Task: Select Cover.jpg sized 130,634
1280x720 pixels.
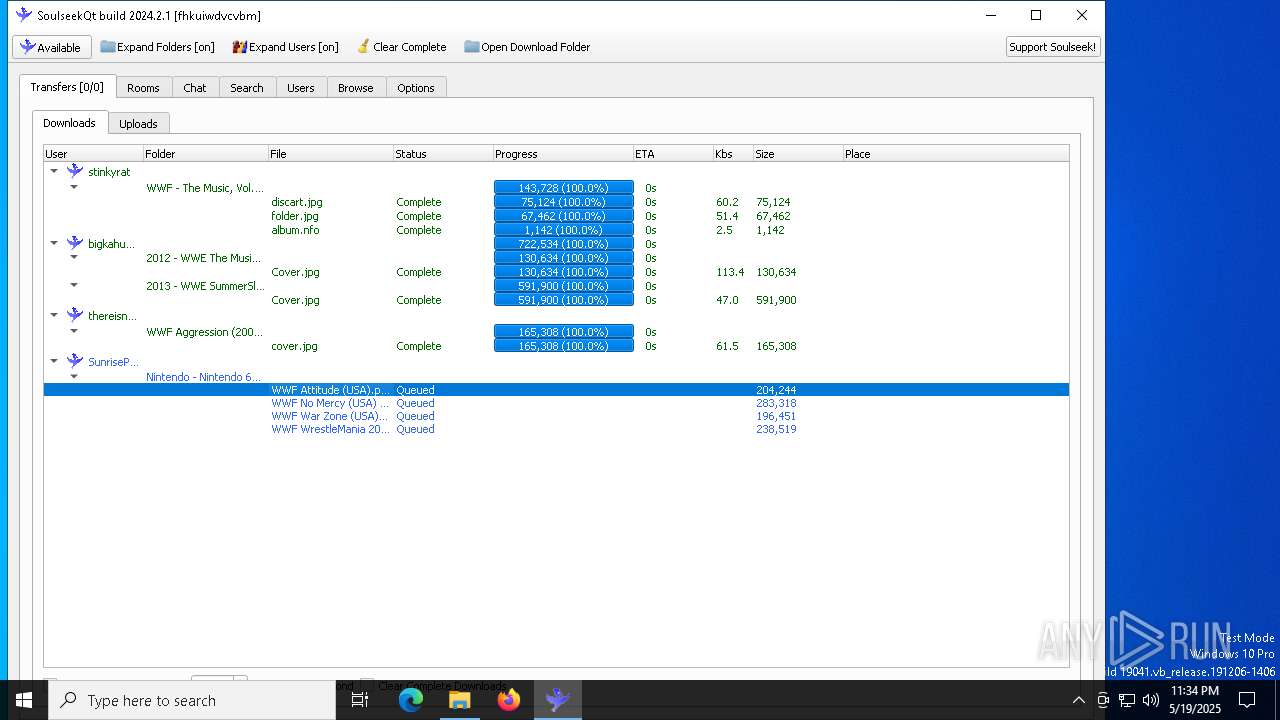Action: [x=556, y=272]
